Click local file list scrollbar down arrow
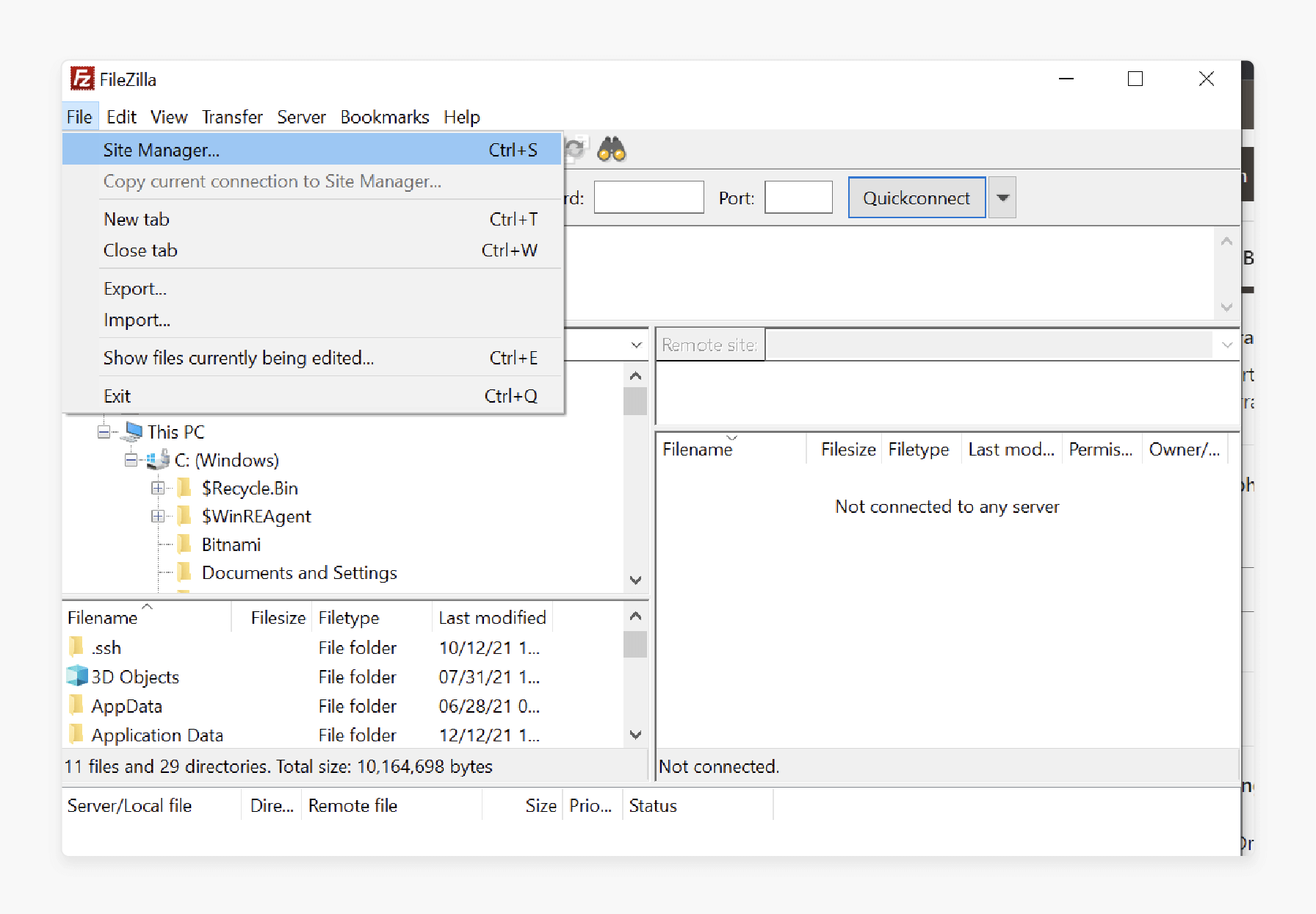Image resolution: width=1316 pixels, height=914 pixels. 636,734
